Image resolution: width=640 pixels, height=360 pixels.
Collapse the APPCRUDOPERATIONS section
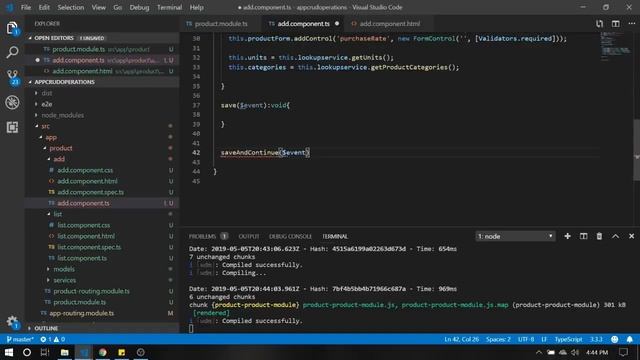point(102,82)
